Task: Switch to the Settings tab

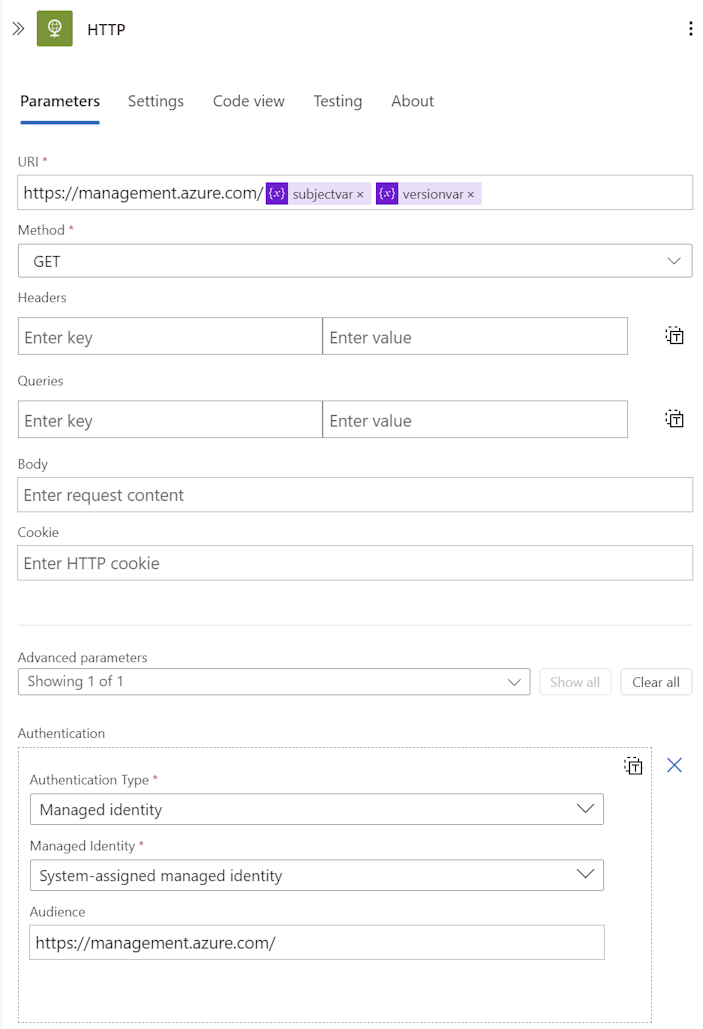Action: point(156,101)
